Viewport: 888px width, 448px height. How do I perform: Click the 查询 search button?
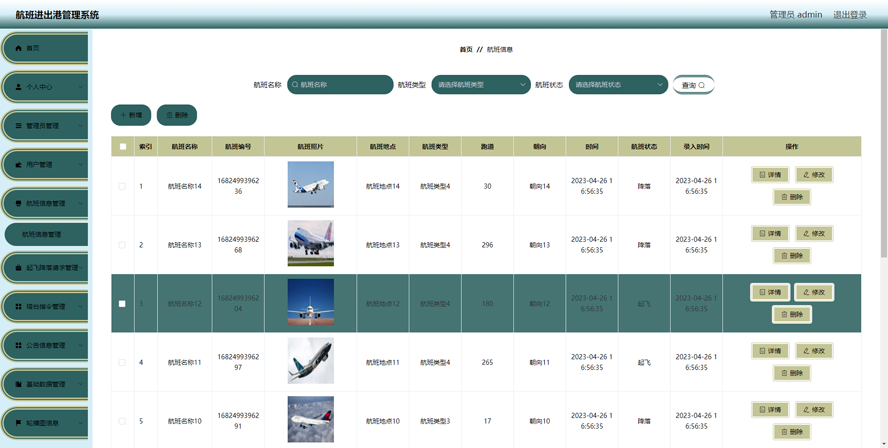pos(694,86)
